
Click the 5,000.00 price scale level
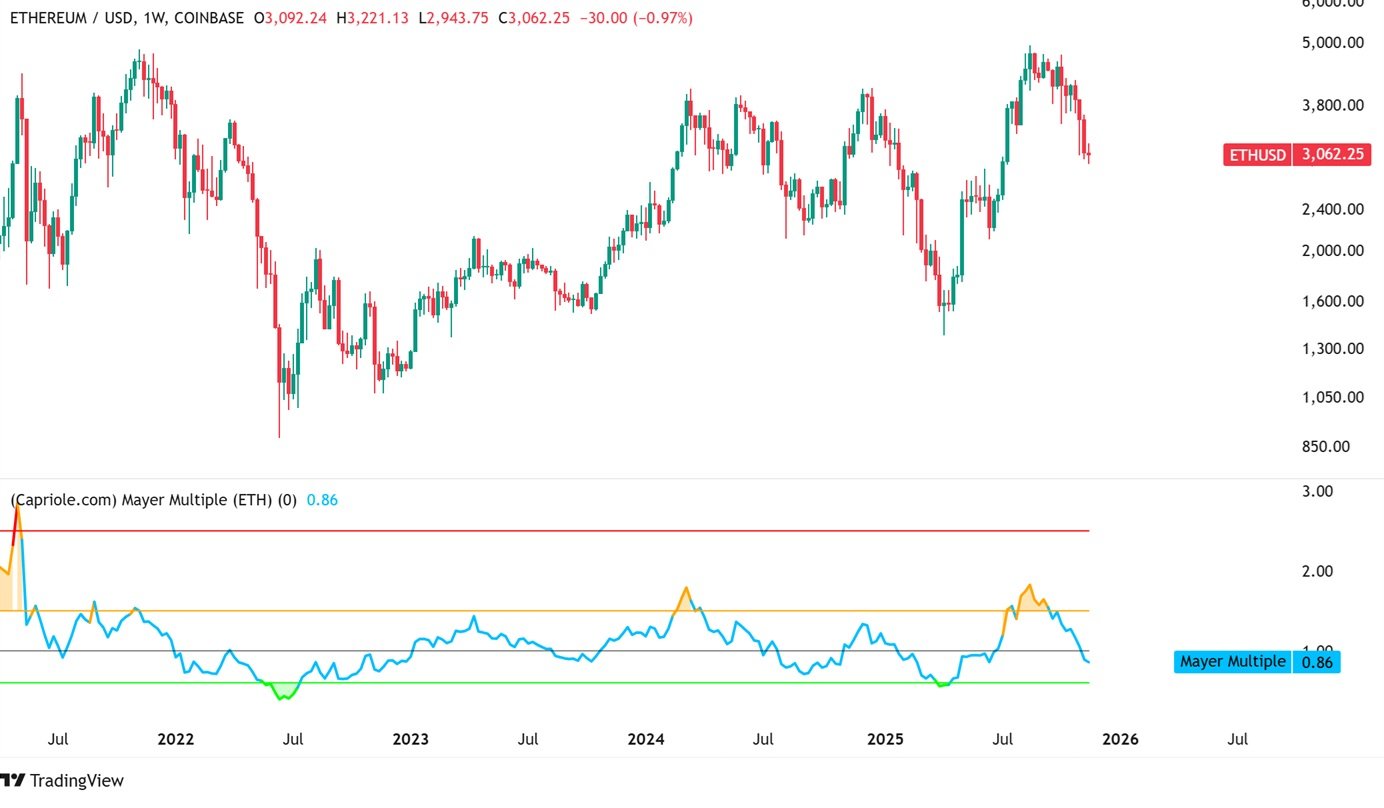coord(1332,42)
